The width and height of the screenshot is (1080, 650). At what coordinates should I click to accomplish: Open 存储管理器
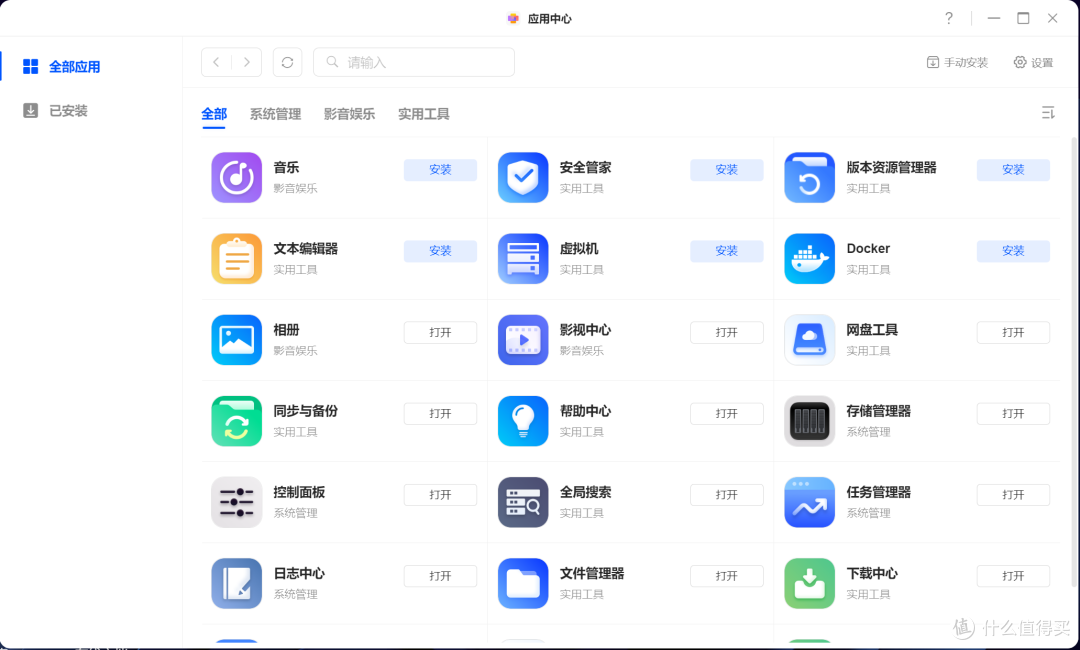(x=1013, y=414)
